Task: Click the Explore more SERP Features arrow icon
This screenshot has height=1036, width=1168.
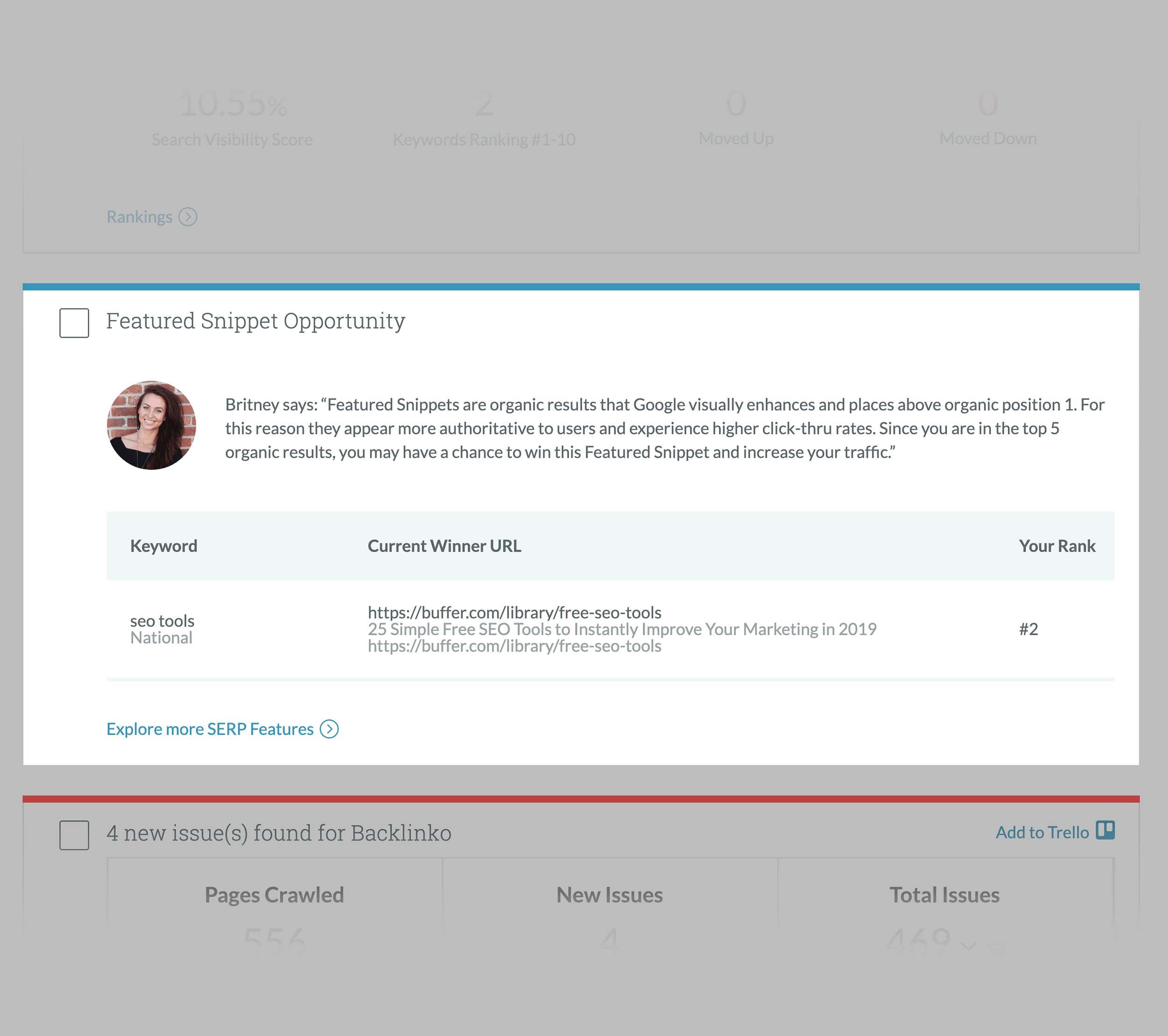Action: coord(330,729)
